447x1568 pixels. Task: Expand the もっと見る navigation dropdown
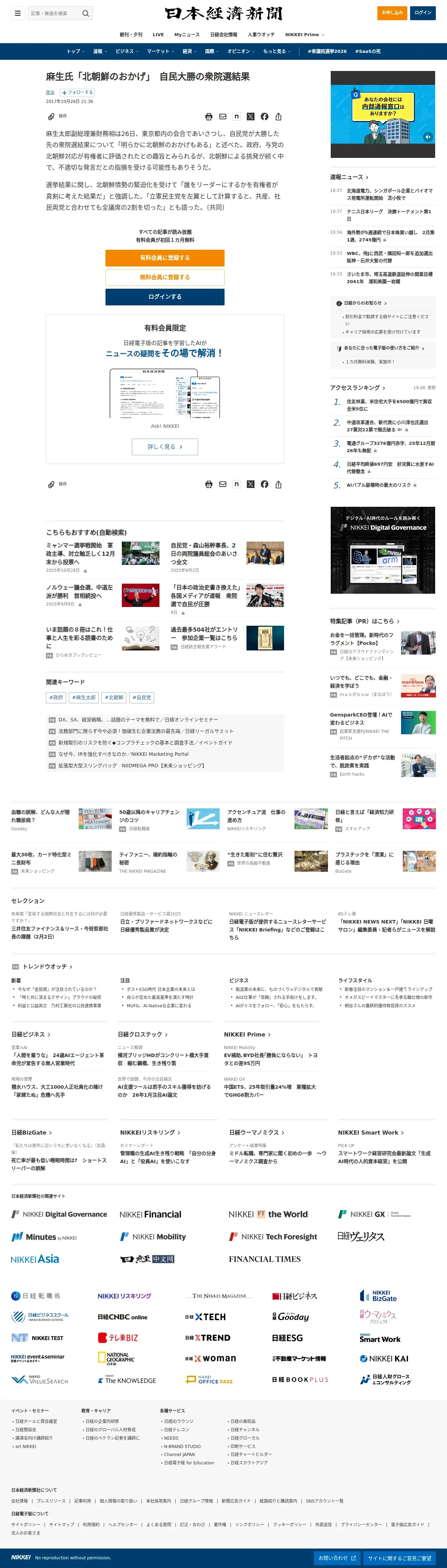pyautogui.click(x=277, y=51)
